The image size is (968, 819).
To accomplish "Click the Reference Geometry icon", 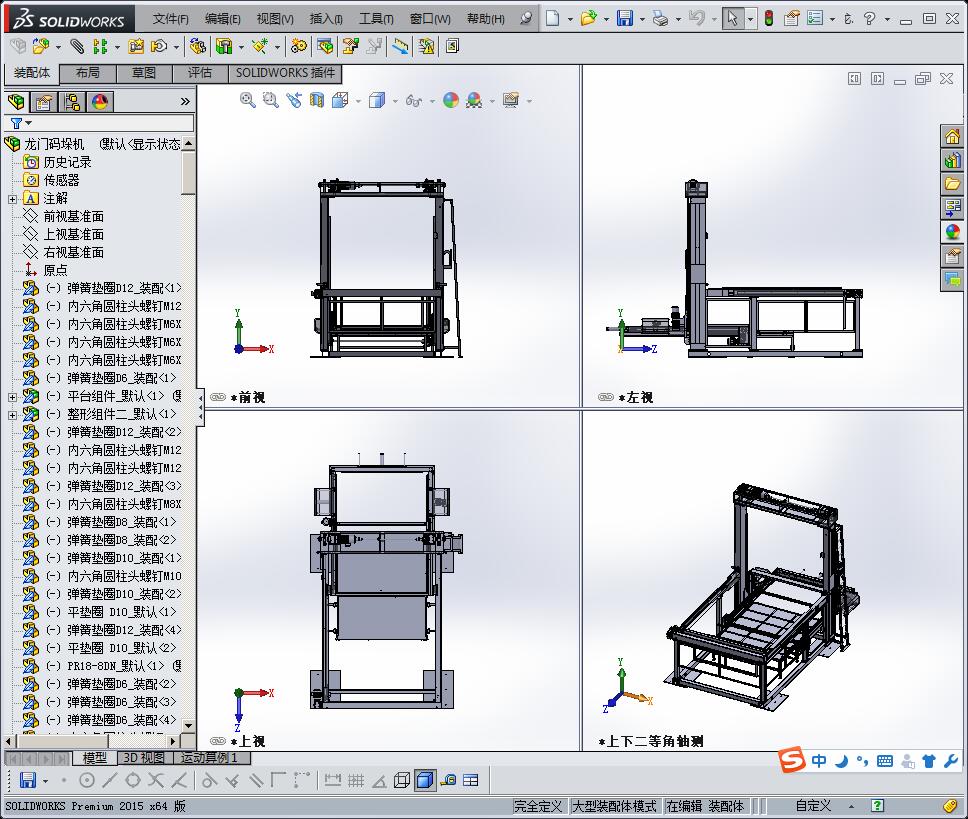I will coord(259,46).
